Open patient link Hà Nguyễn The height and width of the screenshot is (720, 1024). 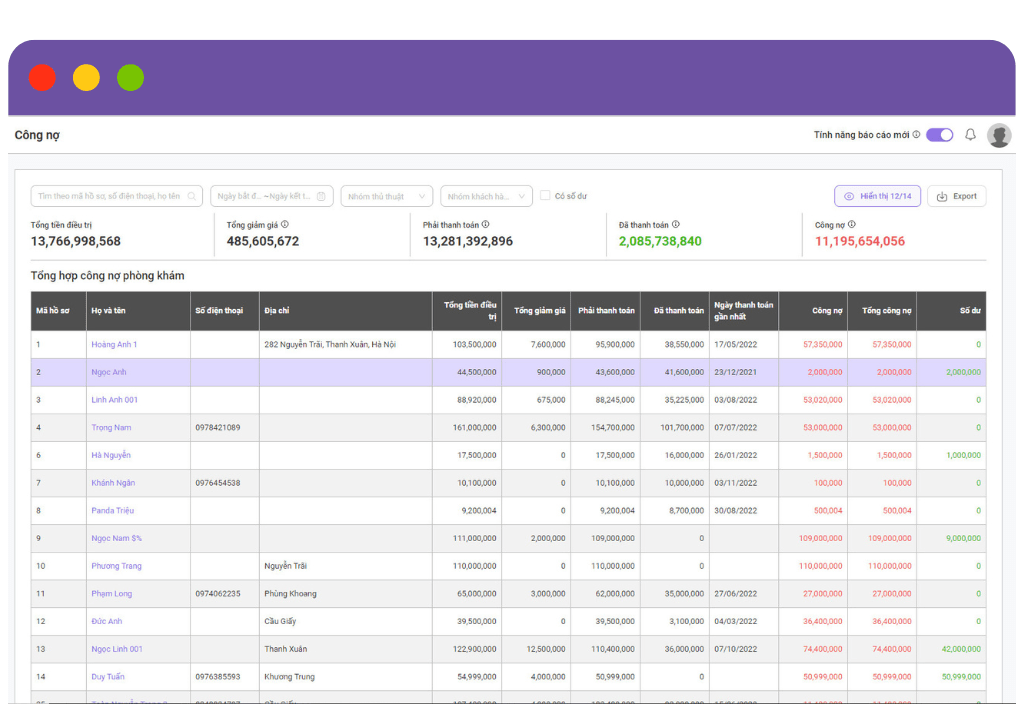coord(111,455)
